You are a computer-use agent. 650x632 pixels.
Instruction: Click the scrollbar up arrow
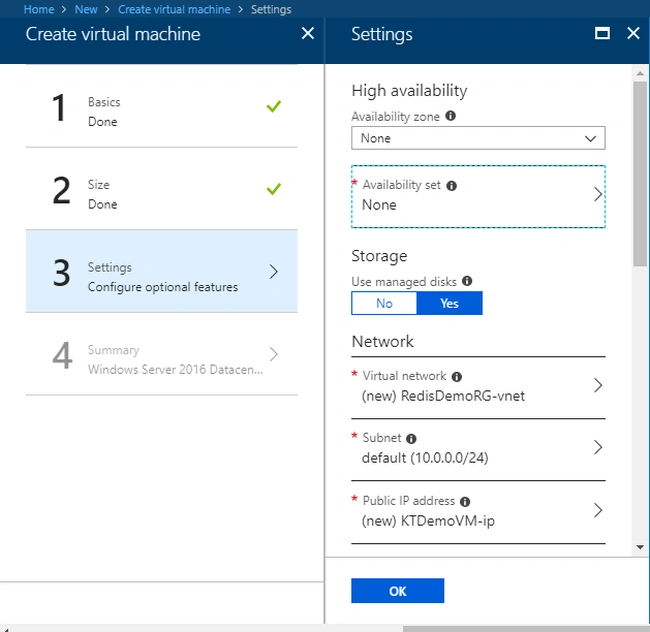pos(640,73)
